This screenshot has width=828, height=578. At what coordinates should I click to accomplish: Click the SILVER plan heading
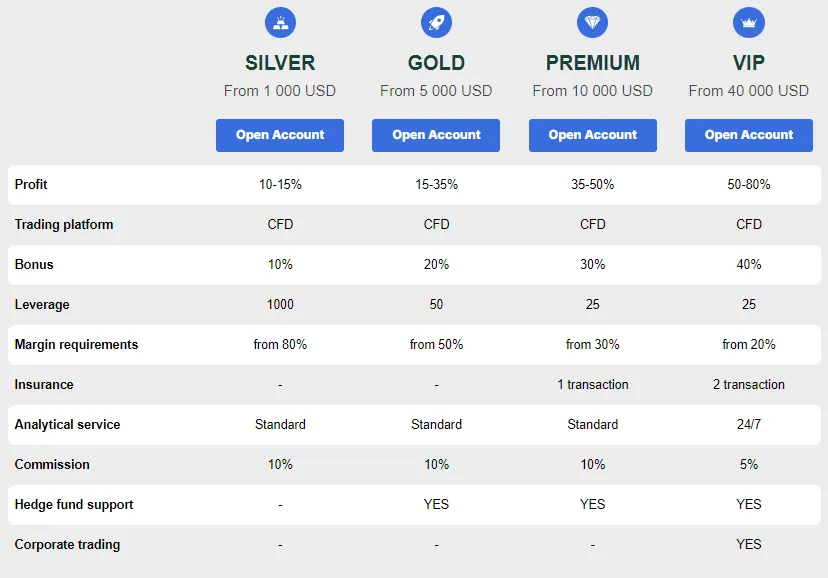click(x=280, y=63)
